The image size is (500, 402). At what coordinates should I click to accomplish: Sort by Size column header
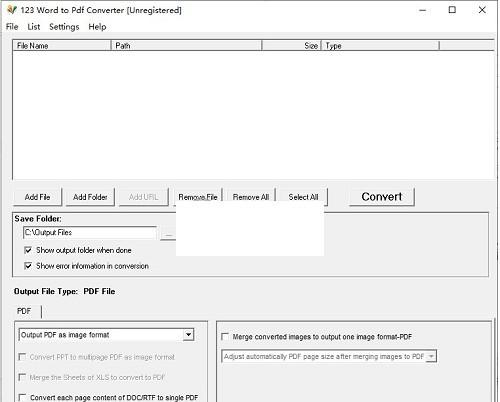(x=292, y=46)
